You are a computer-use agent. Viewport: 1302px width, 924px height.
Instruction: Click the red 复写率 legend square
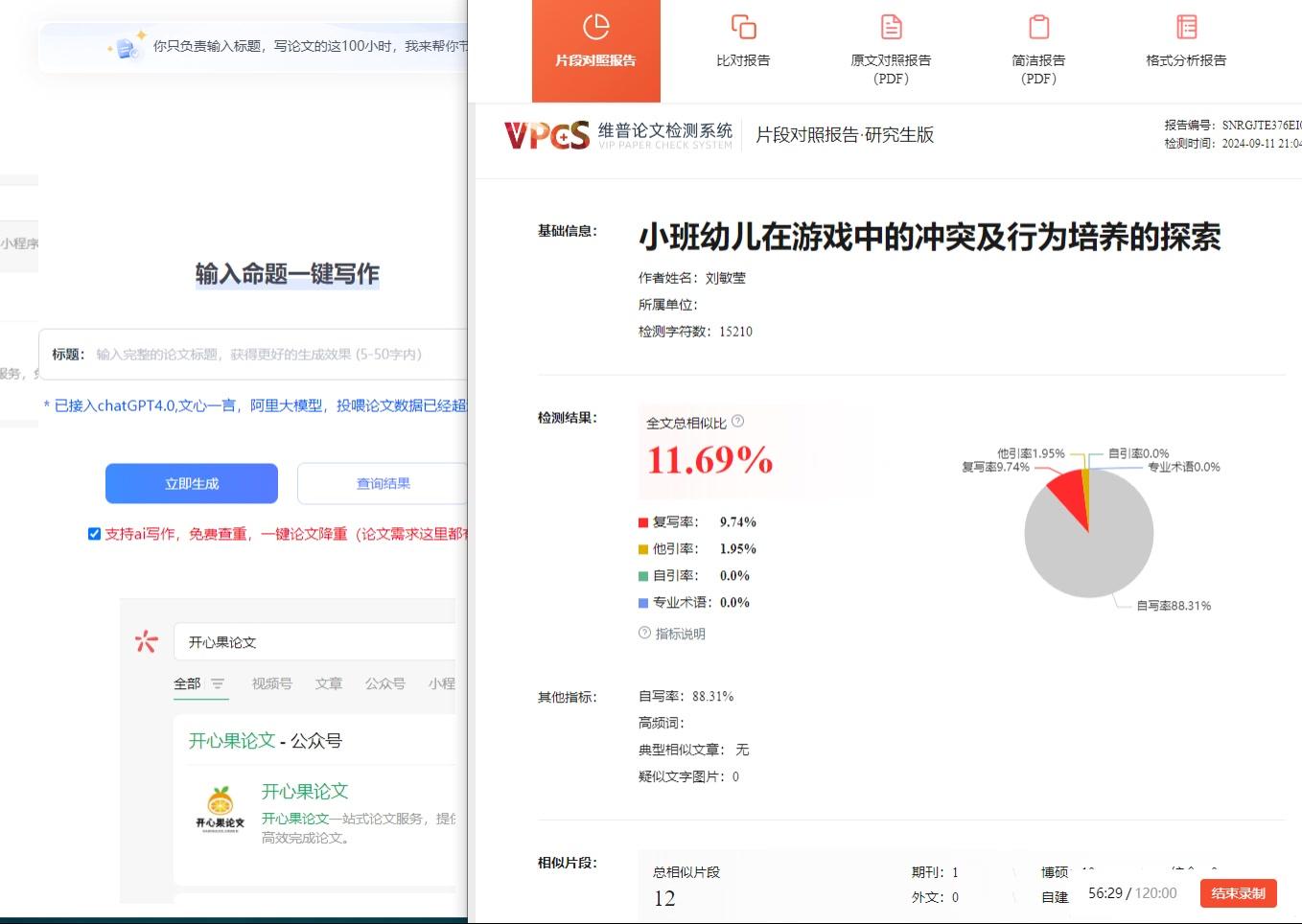pyautogui.click(x=643, y=522)
